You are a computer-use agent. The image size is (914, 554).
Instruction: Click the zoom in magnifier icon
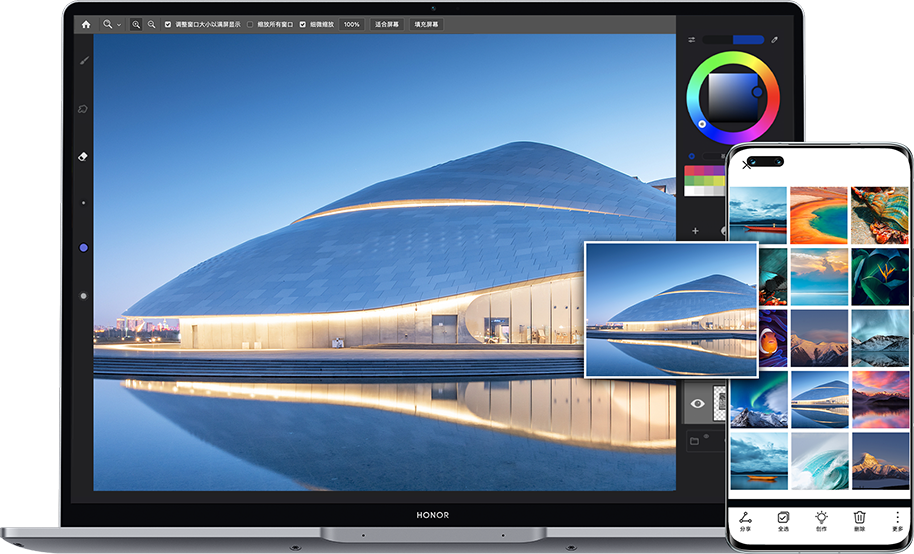pyautogui.click(x=136, y=24)
